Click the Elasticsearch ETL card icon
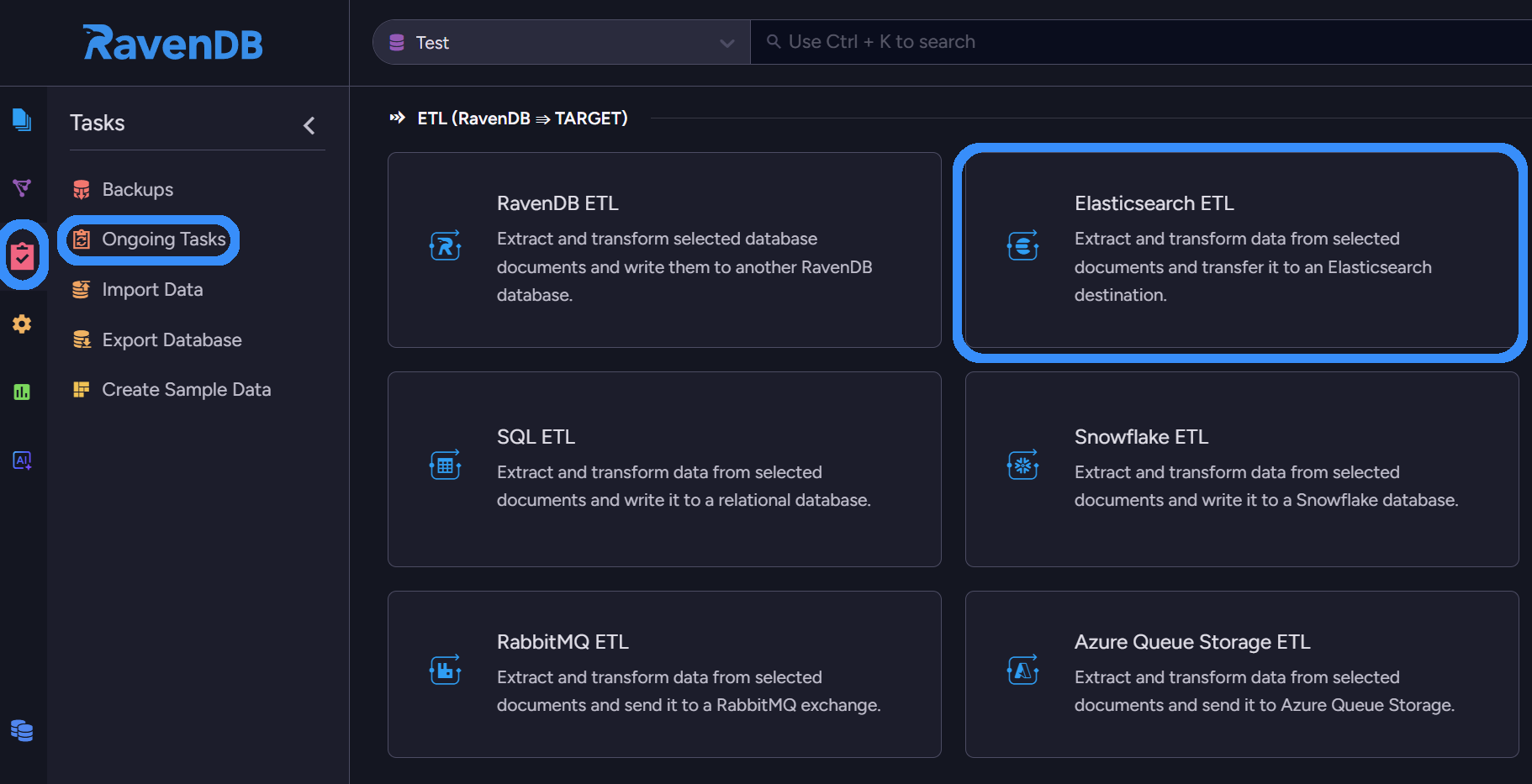This screenshot has width=1532, height=784. click(1022, 245)
